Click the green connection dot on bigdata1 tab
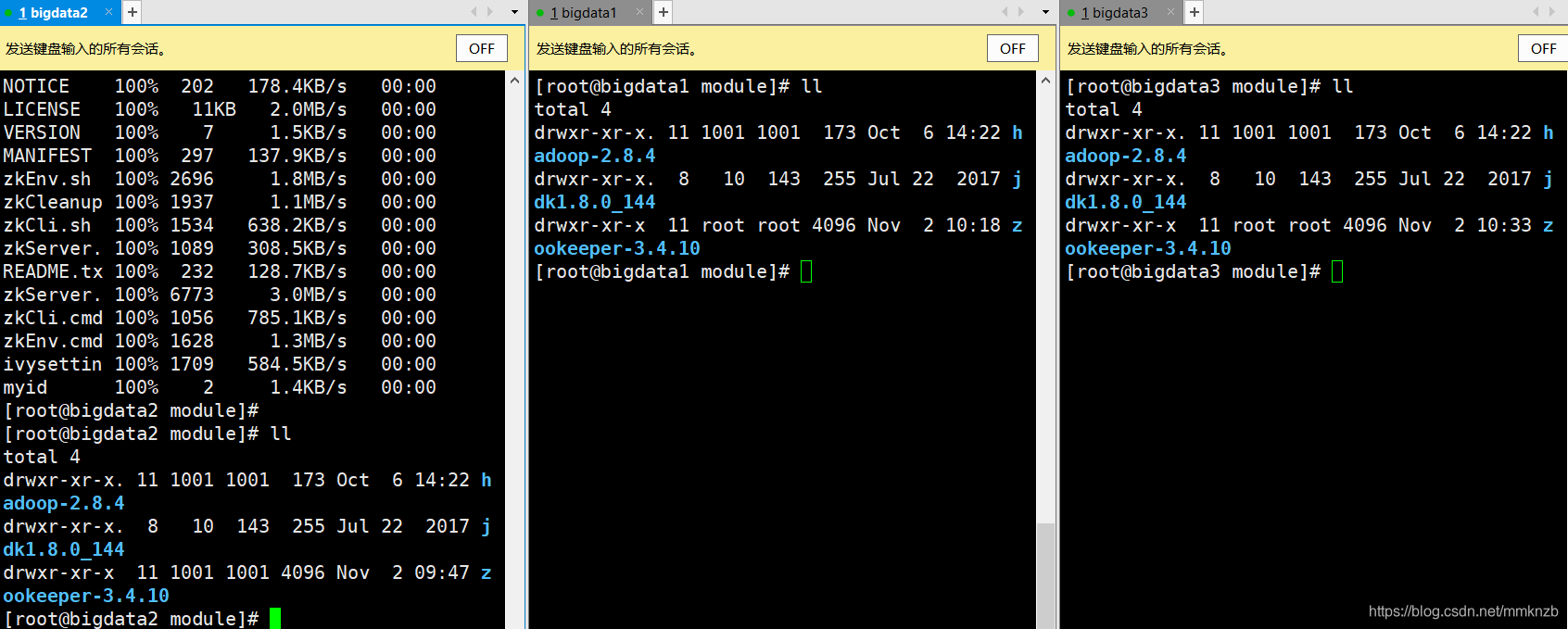 [540, 13]
